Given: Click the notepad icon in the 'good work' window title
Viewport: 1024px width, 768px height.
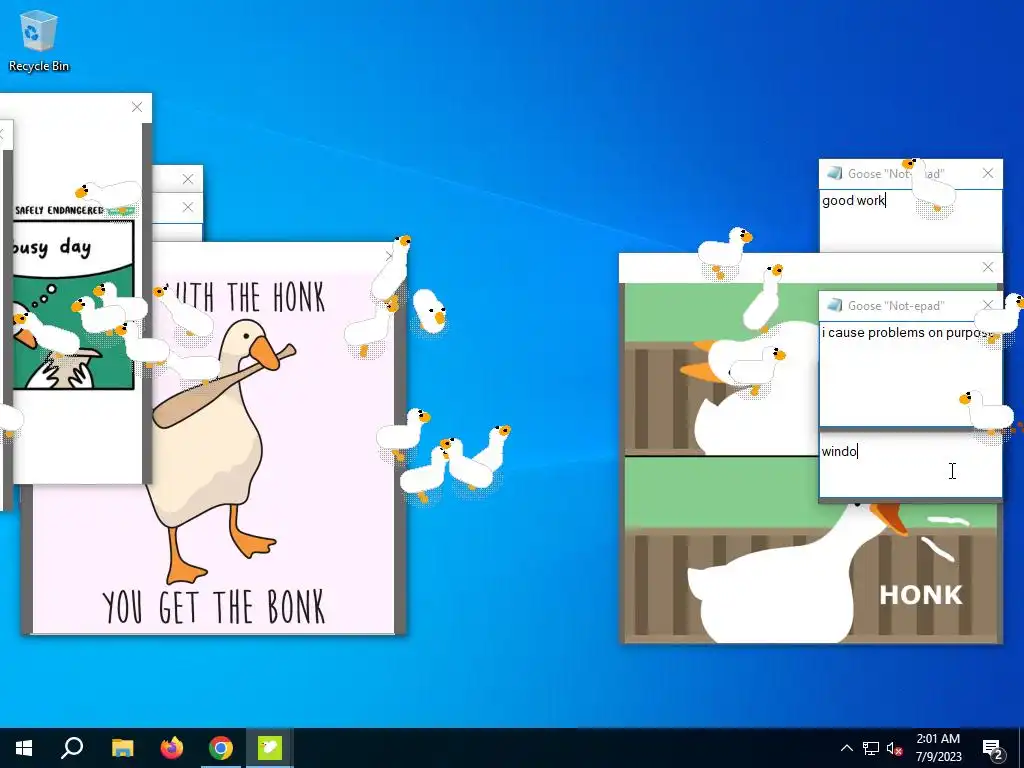Looking at the screenshot, I should pyautogui.click(x=834, y=173).
